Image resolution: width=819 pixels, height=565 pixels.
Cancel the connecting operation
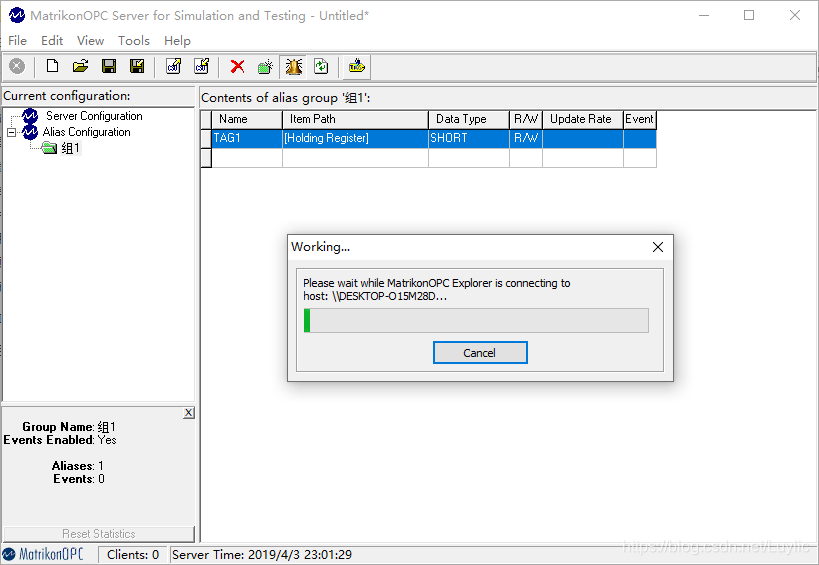click(x=480, y=352)
